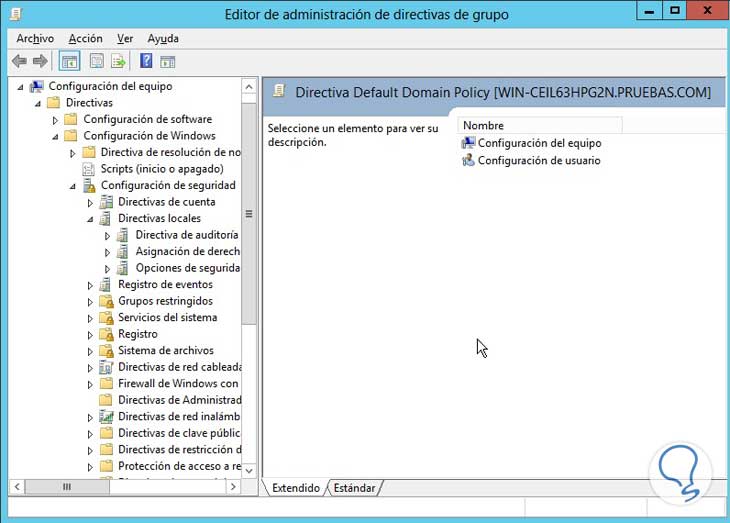Collapse the Configuración de Windows node

[55, 136]
